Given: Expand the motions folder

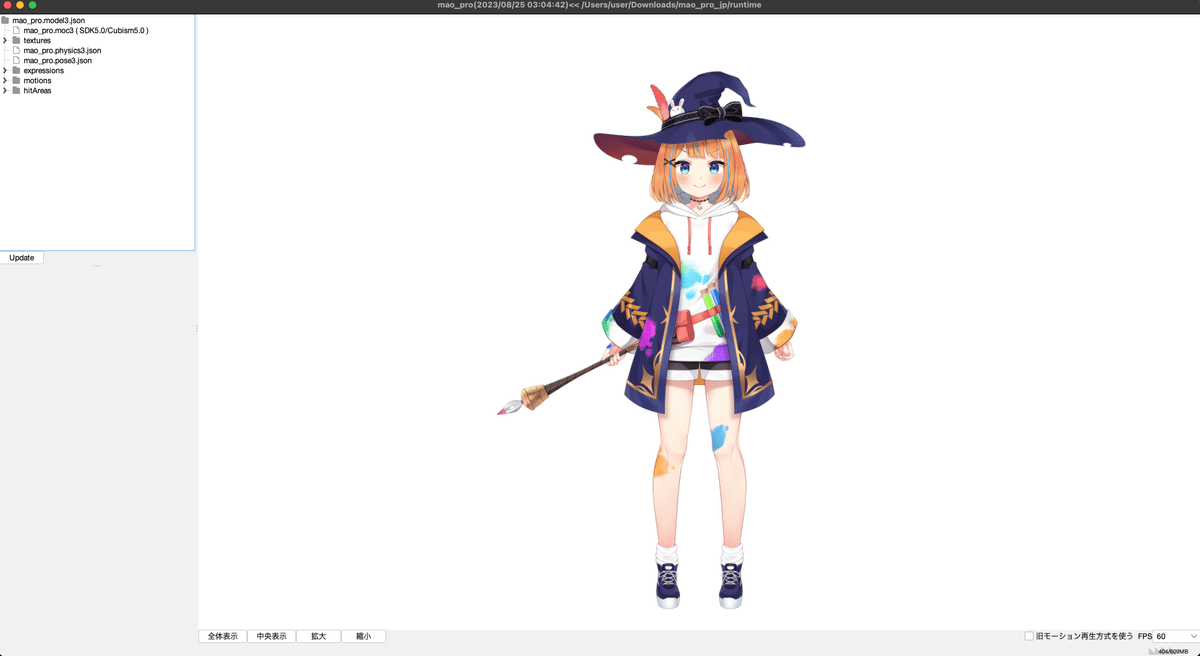Looking at the screenshot, I should point(5,80).
